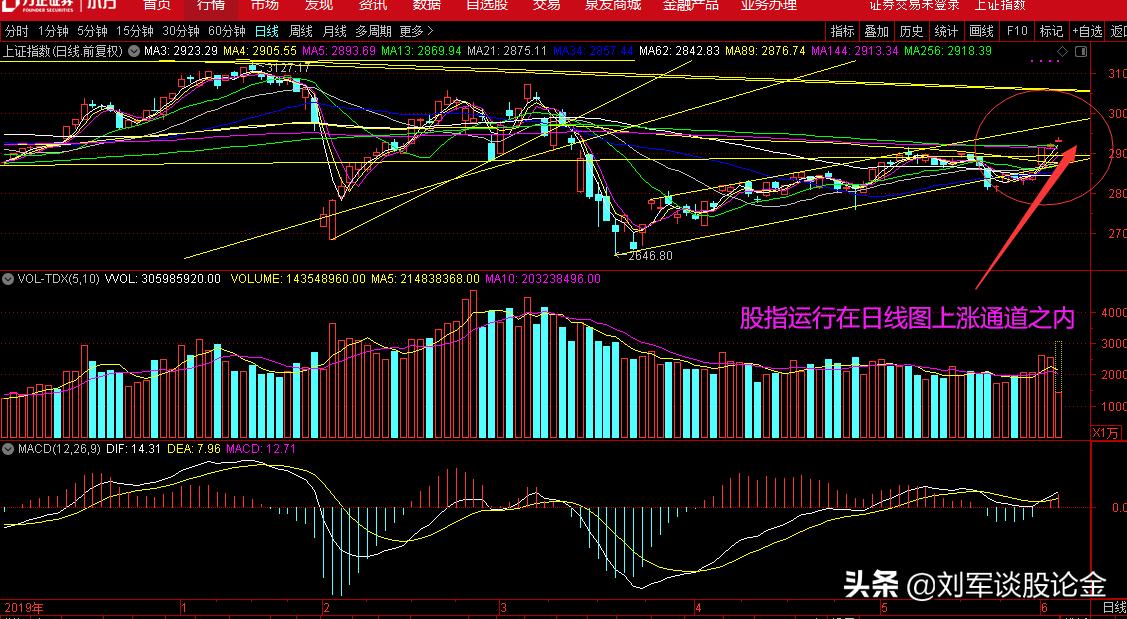Click the DEA: 7.96 value
This screenshot has height=619, width=1127.
[193, 449]
